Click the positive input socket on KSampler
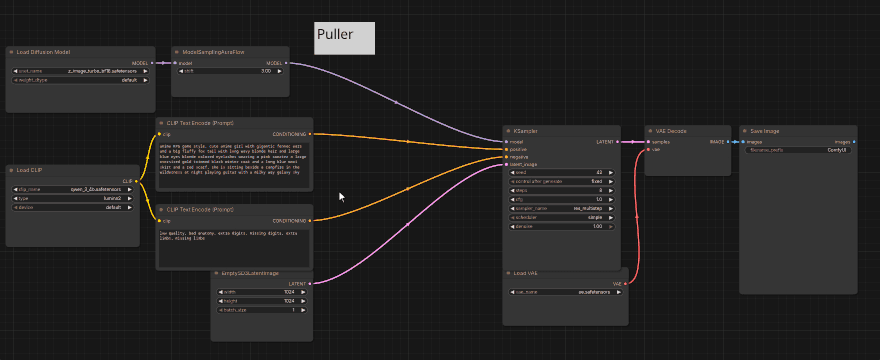 coord(506,150)
